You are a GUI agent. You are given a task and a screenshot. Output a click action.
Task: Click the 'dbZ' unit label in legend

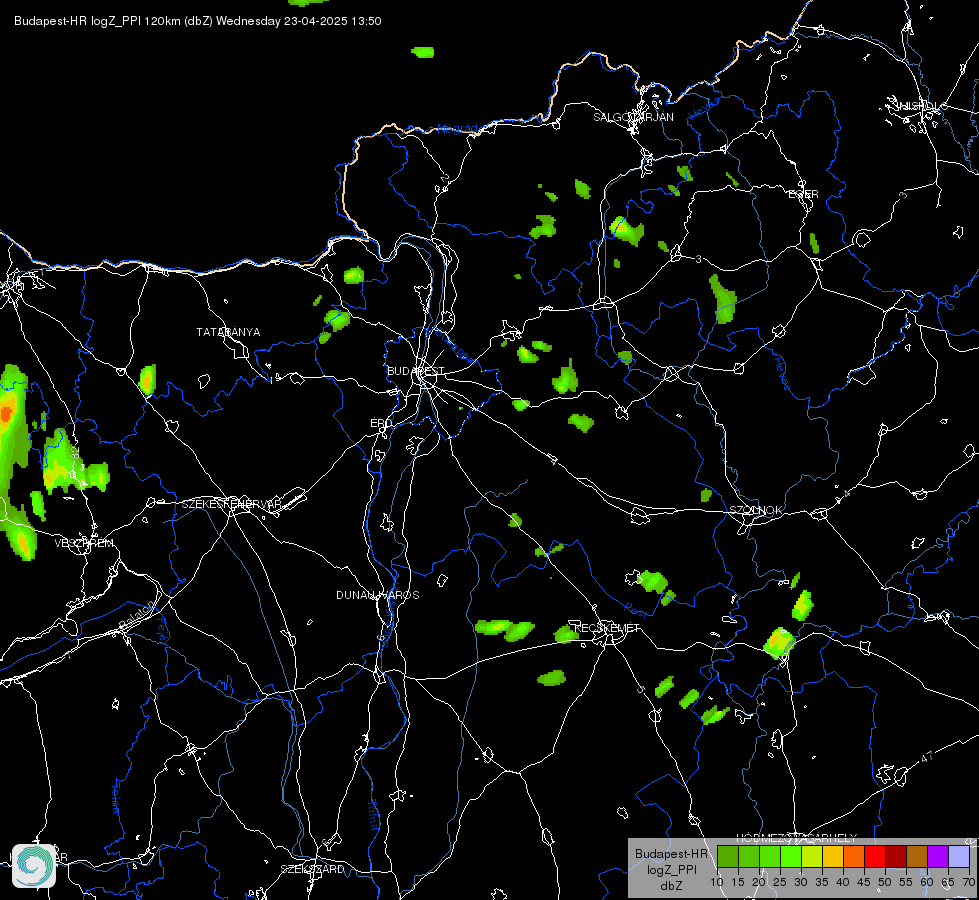pos(671,886)
